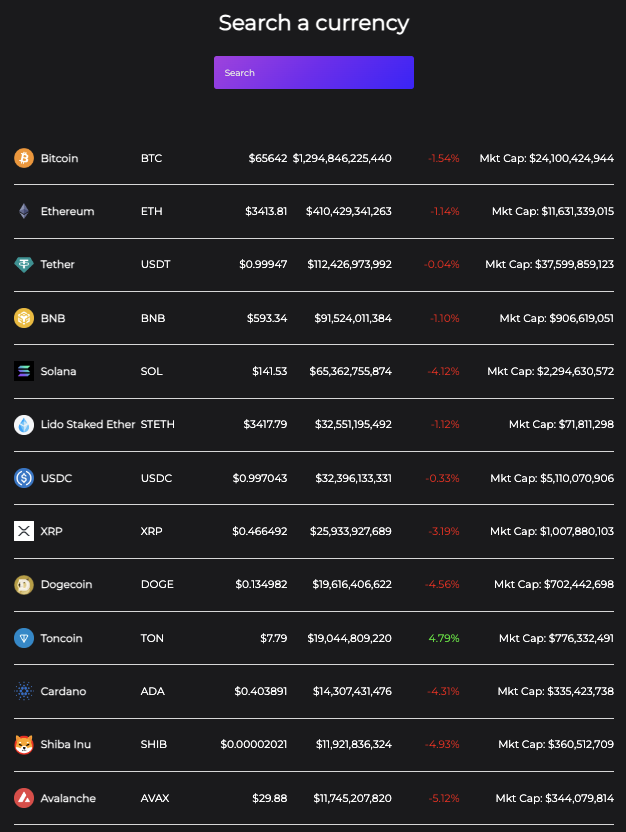Click the yellow BNB icon

[x=24, y=318]
